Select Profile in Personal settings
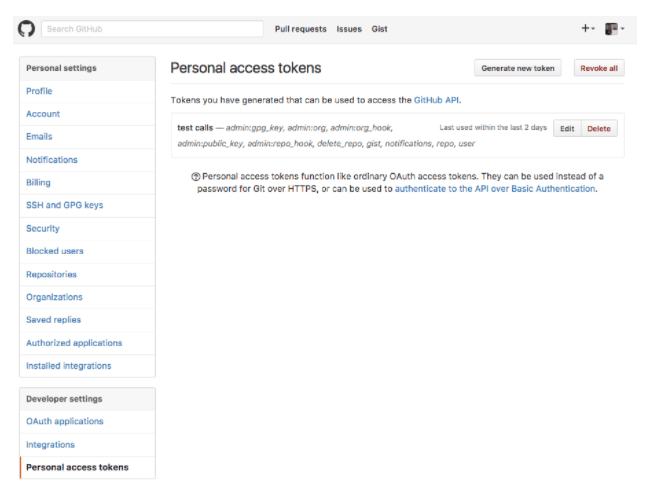The width and height of the screenshot is (656, 493). [x=87, y=91]
